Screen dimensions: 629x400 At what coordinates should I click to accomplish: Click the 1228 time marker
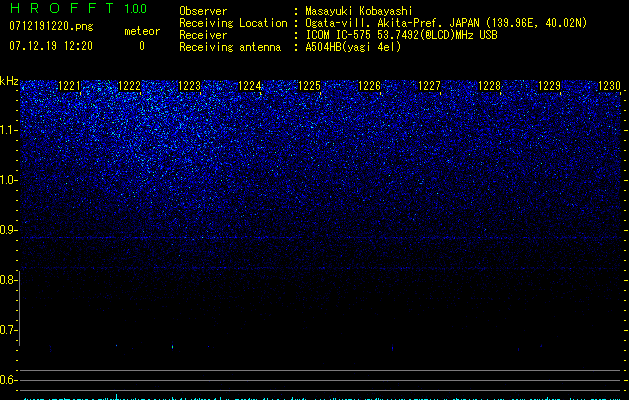(x=489, y=86)
